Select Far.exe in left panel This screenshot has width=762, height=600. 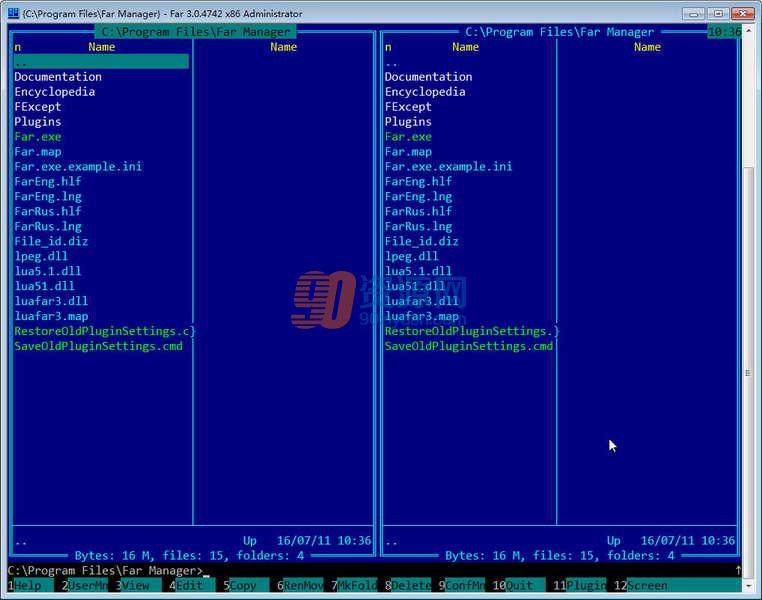[x=37, y=137]
